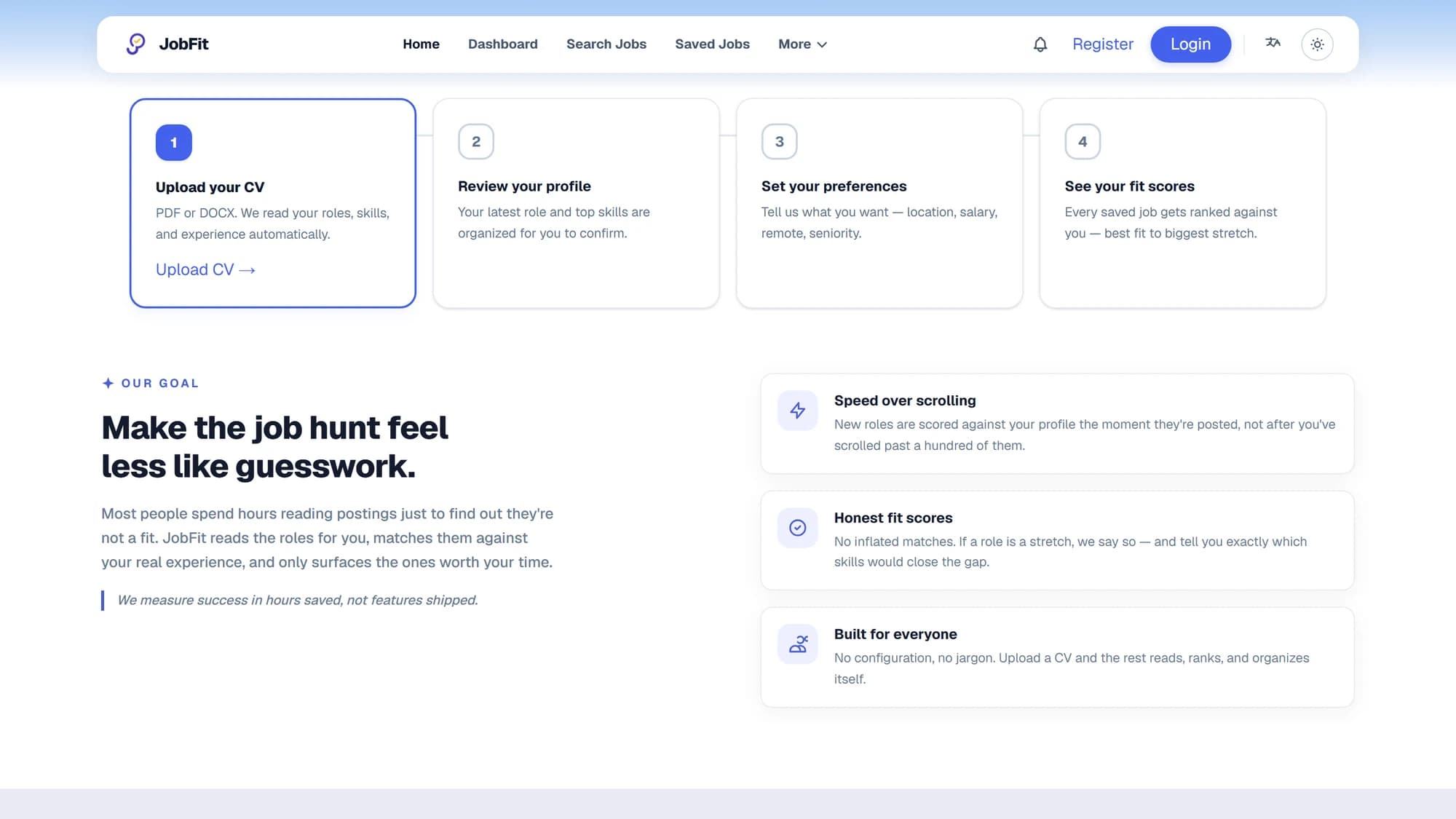This screenshot has width=1456, height=819.
Task: Open the notifications bell
Action: [x=1040, y=44]
